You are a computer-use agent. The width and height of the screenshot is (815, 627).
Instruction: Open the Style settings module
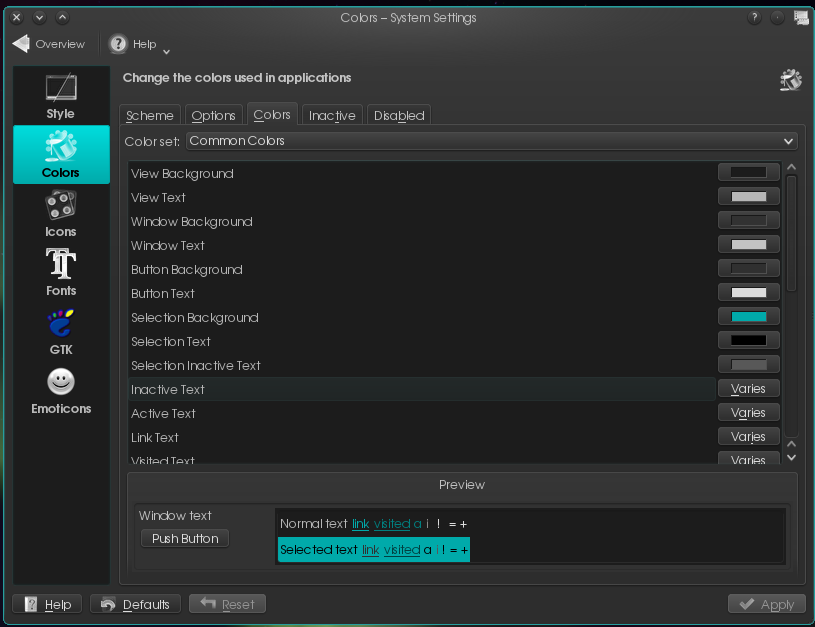[x=61, y=96]
